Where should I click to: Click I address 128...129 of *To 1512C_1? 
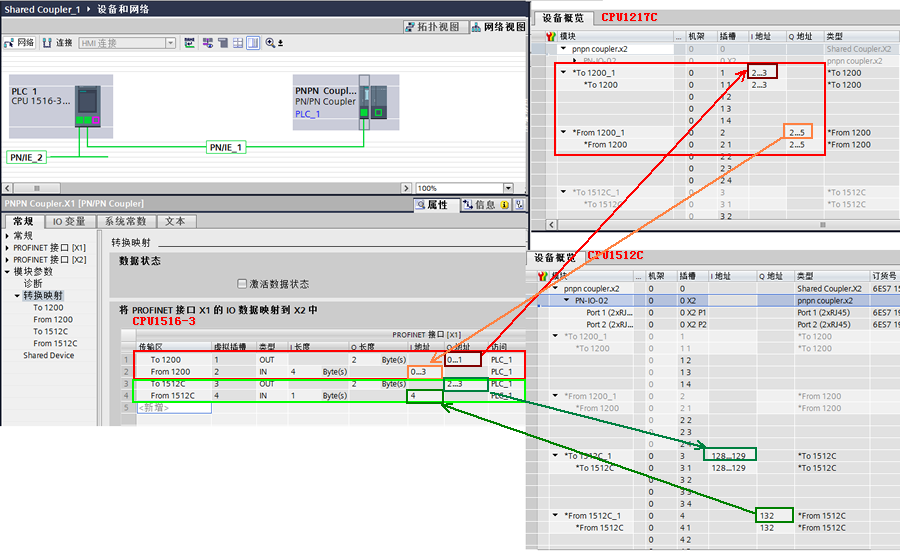pyautogui.click(x=730, y=456)
